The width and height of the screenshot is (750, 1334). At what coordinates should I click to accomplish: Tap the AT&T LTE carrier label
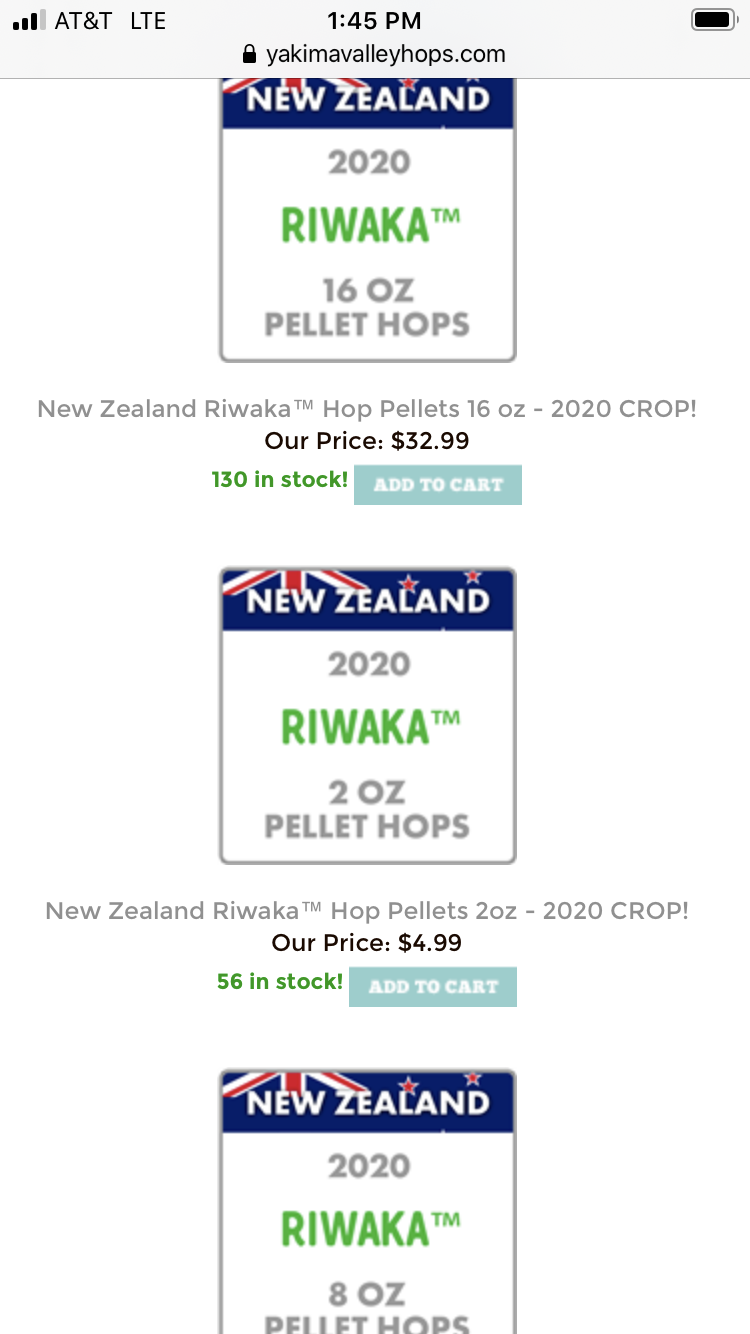pos(110,20)
